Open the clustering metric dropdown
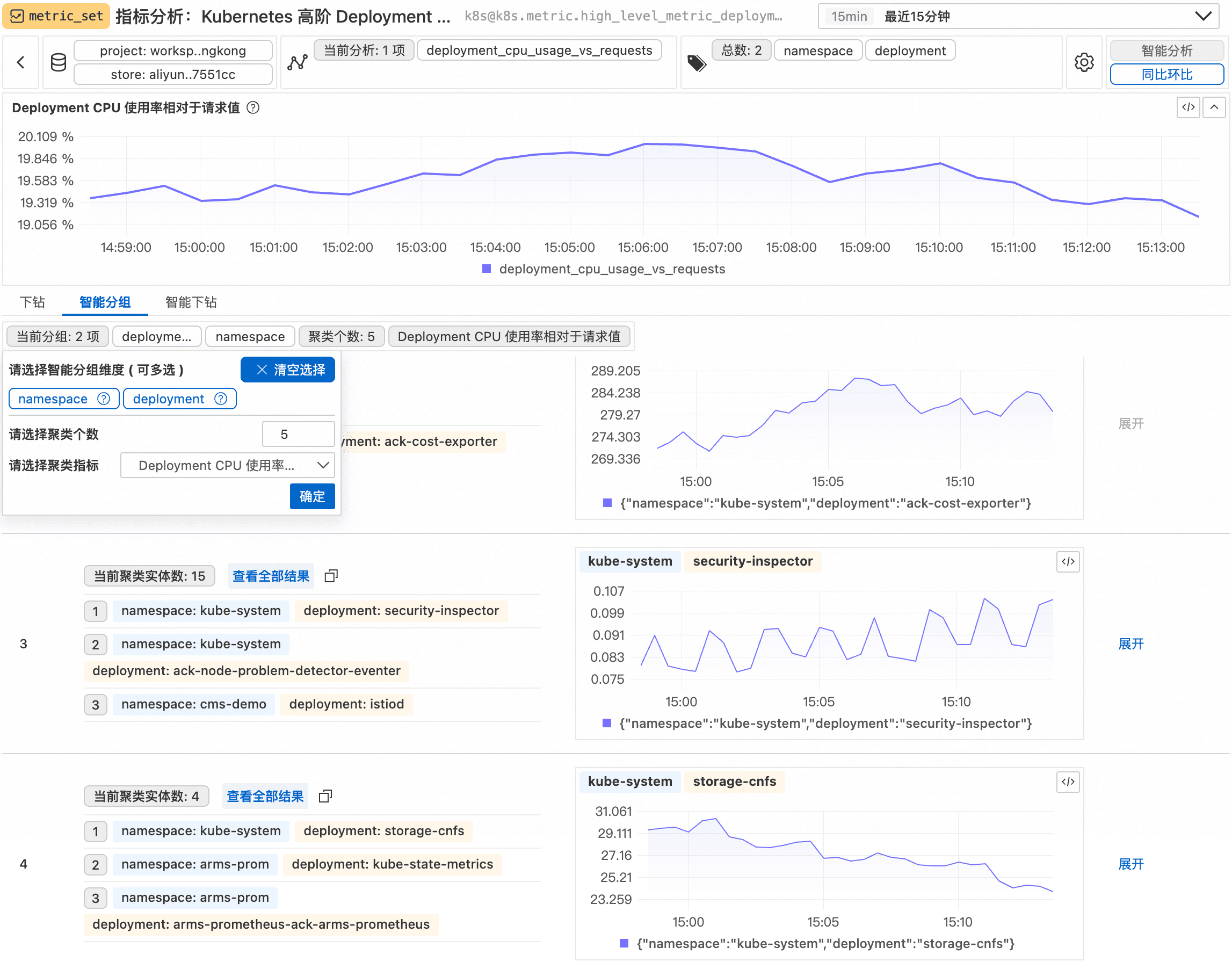Screen dimensions: 1232x969 (x=228, y=466)
